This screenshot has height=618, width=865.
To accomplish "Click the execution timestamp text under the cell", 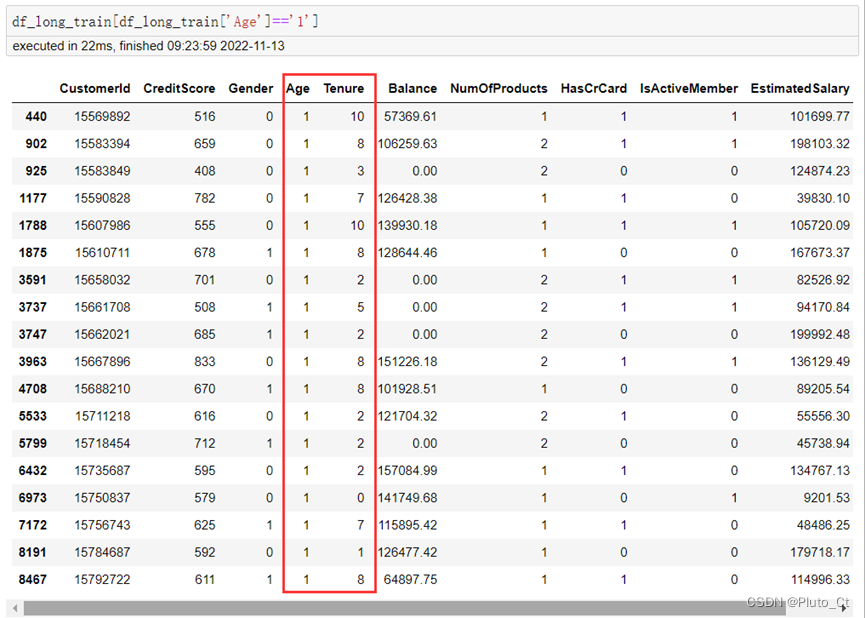I will click(148, 46).
